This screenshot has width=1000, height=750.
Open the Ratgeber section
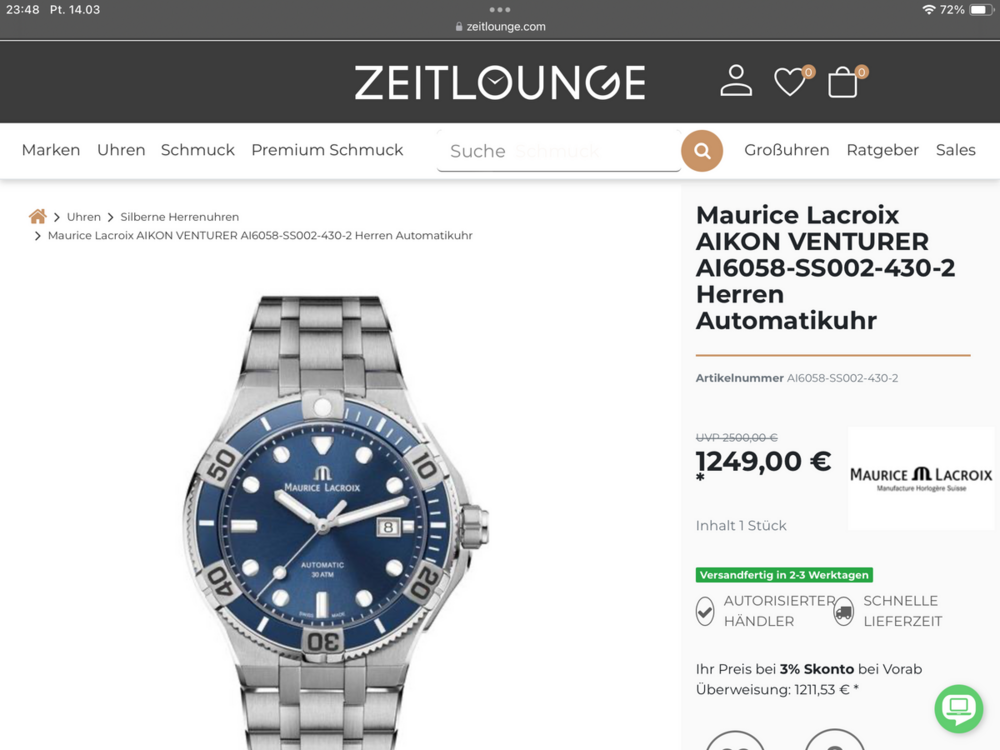[883, 150]
